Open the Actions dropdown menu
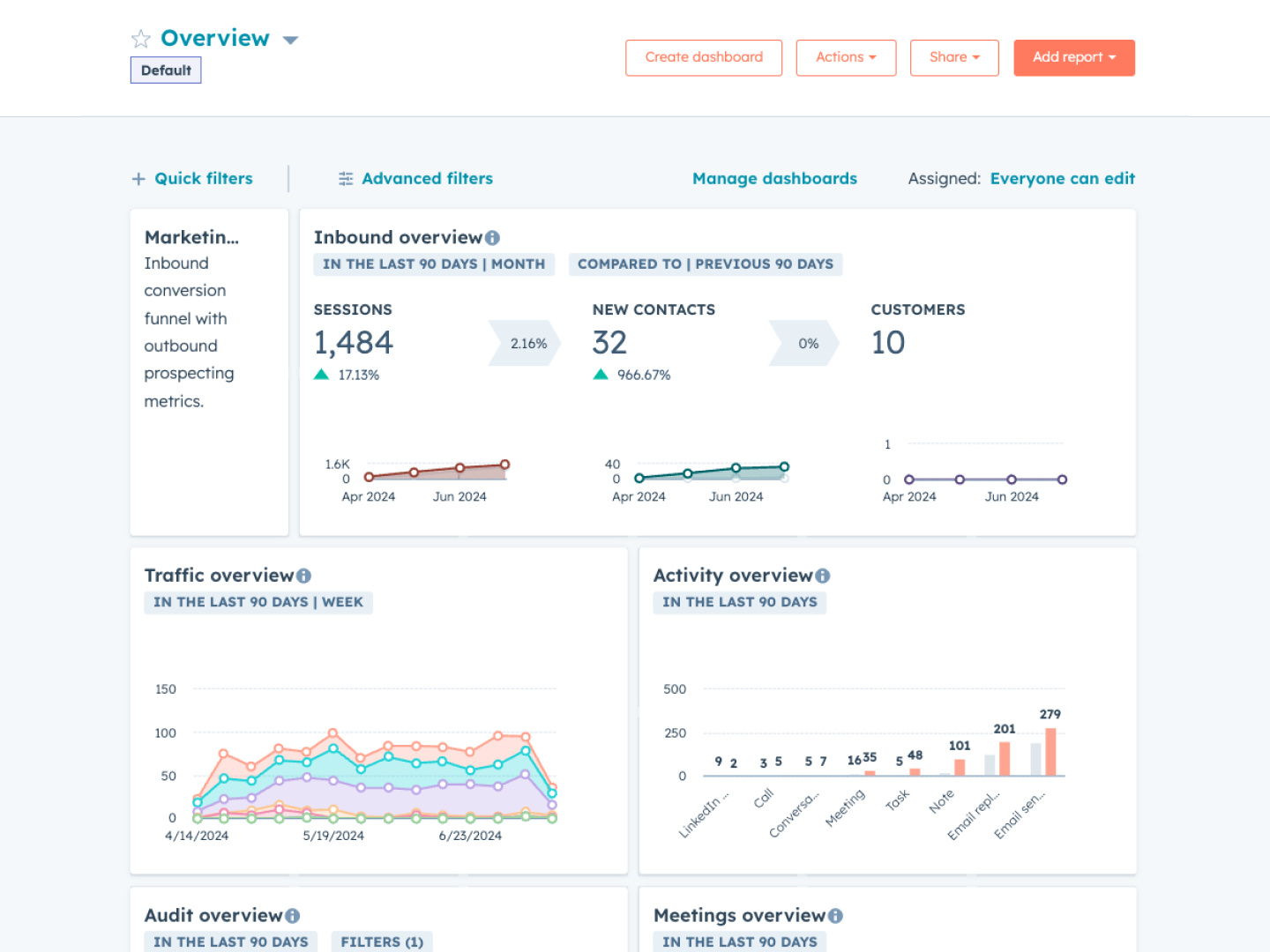The width and height of the screenshot is (1270, 952). 846,57
